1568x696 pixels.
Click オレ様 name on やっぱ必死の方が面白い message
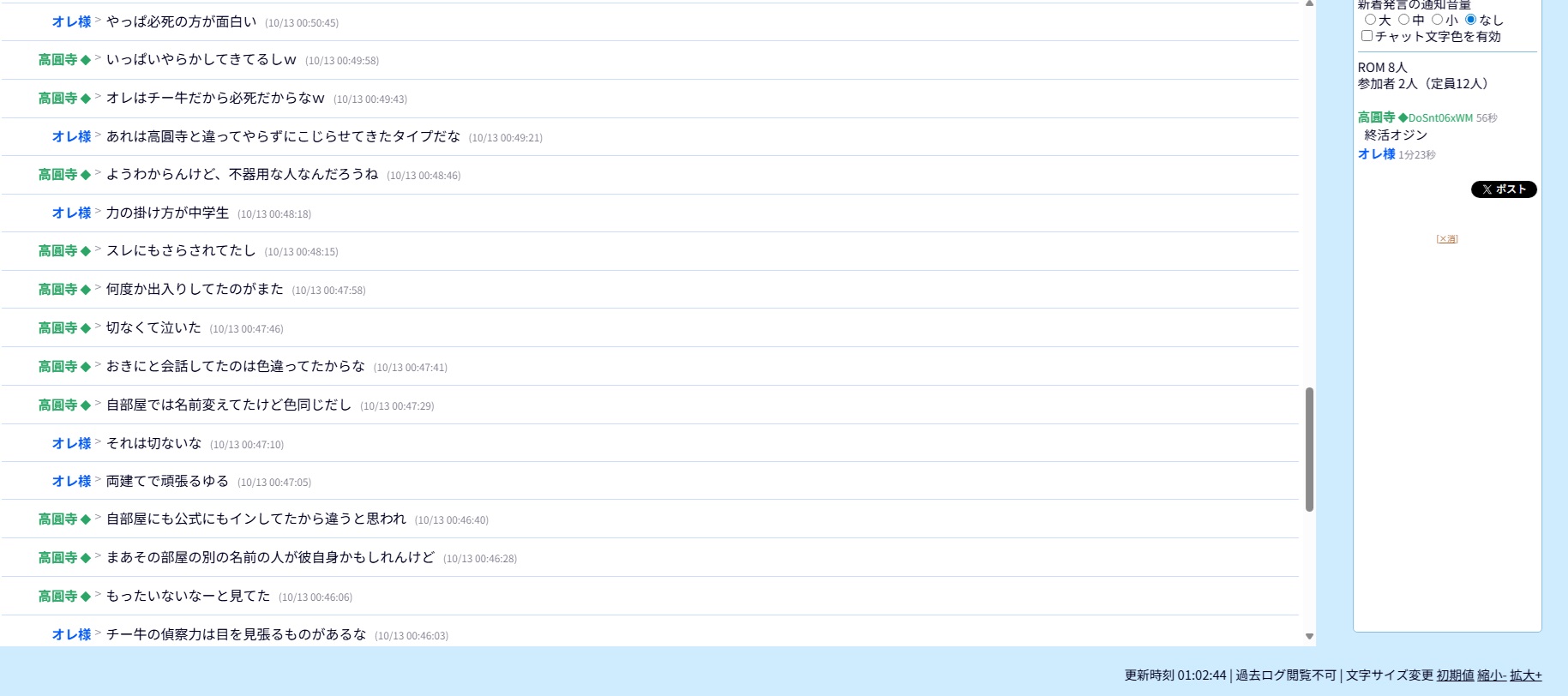click(71, 21)
